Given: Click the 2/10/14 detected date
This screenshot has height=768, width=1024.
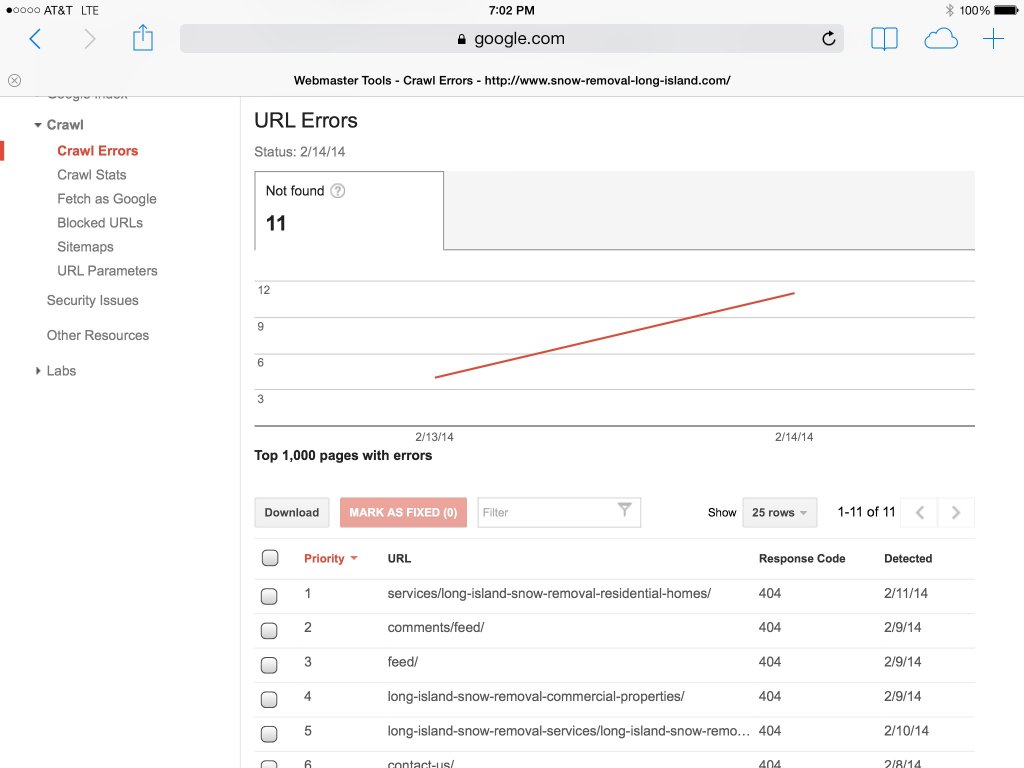Looking at the screenshot, I should point(906,731).
